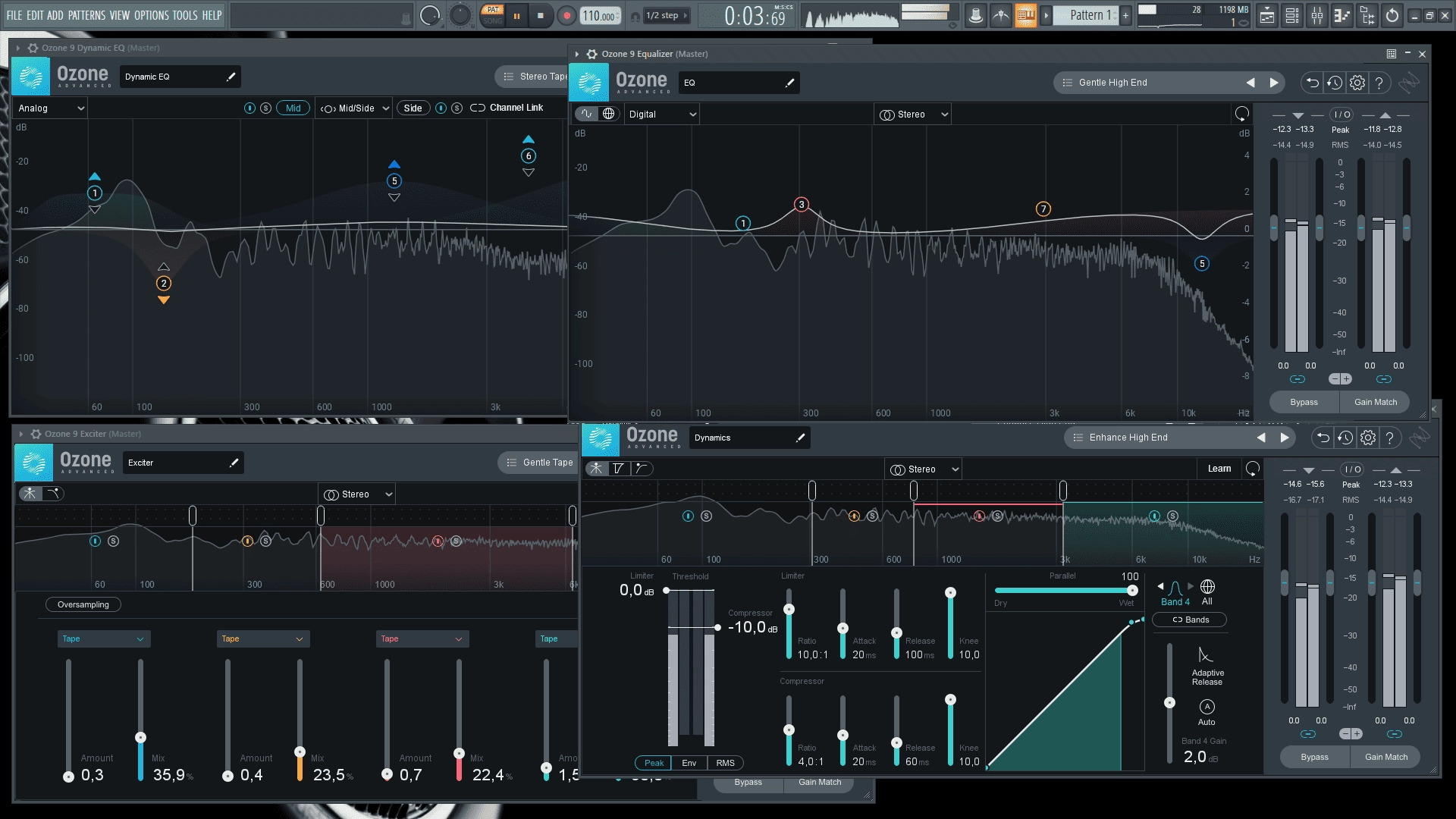Click the Equalizer spectrum reset circular icon

coord(1241,114)
